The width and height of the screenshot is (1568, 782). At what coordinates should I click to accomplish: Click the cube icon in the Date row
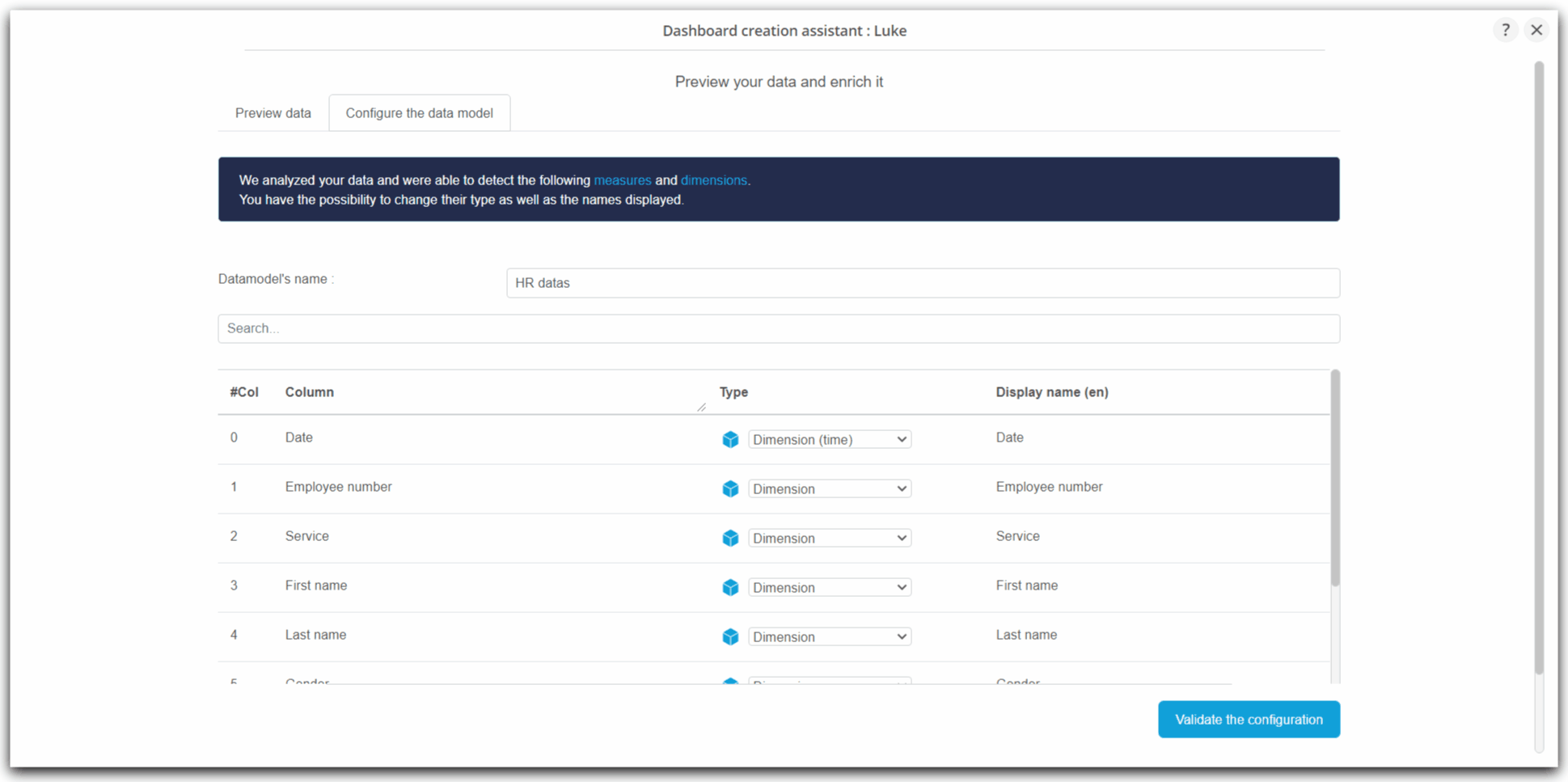point(730,439)
